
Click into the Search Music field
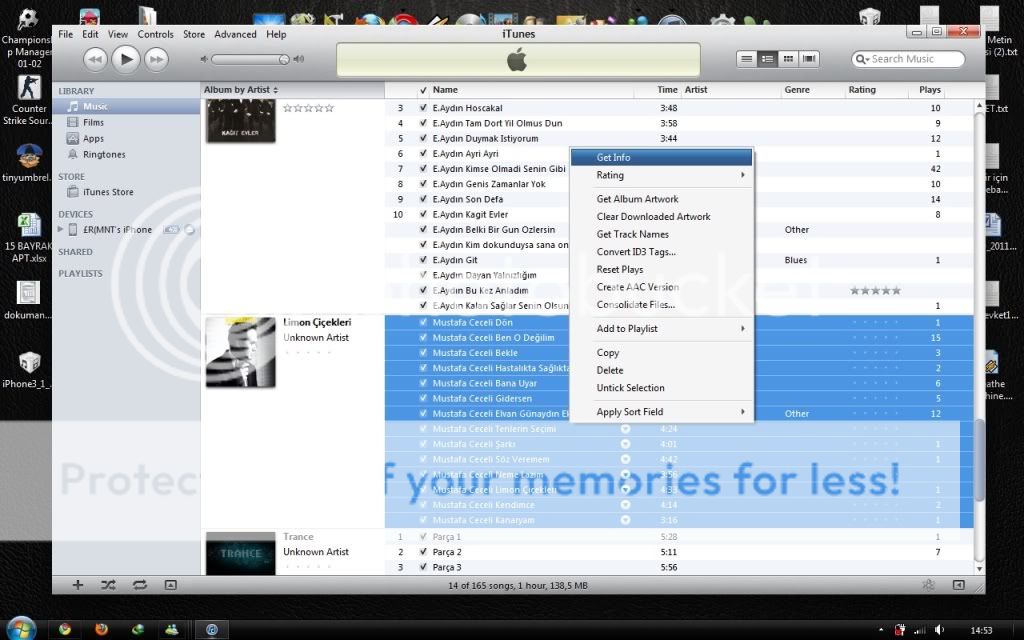(x=908, y=59)
